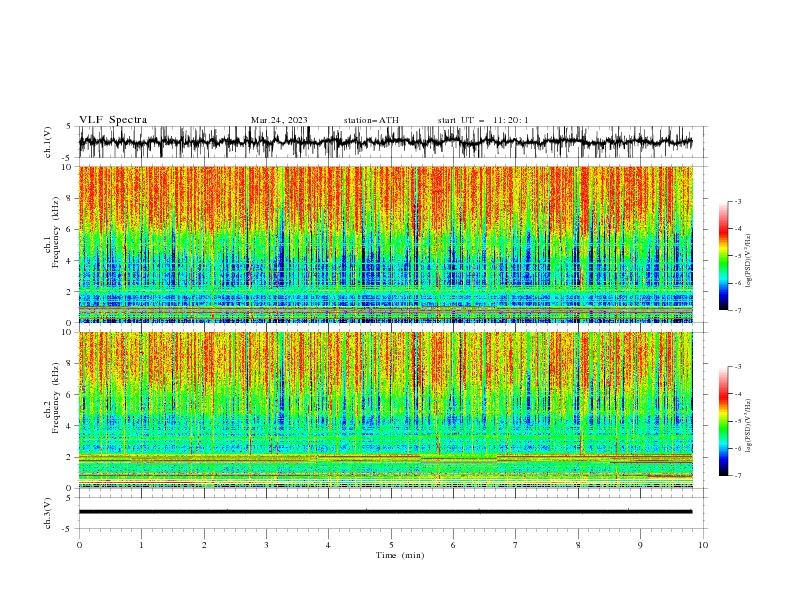The height and width of the screenshot is (612, 792).
Task: Click the '3' tick on the time axis
Action: (266, 545)
